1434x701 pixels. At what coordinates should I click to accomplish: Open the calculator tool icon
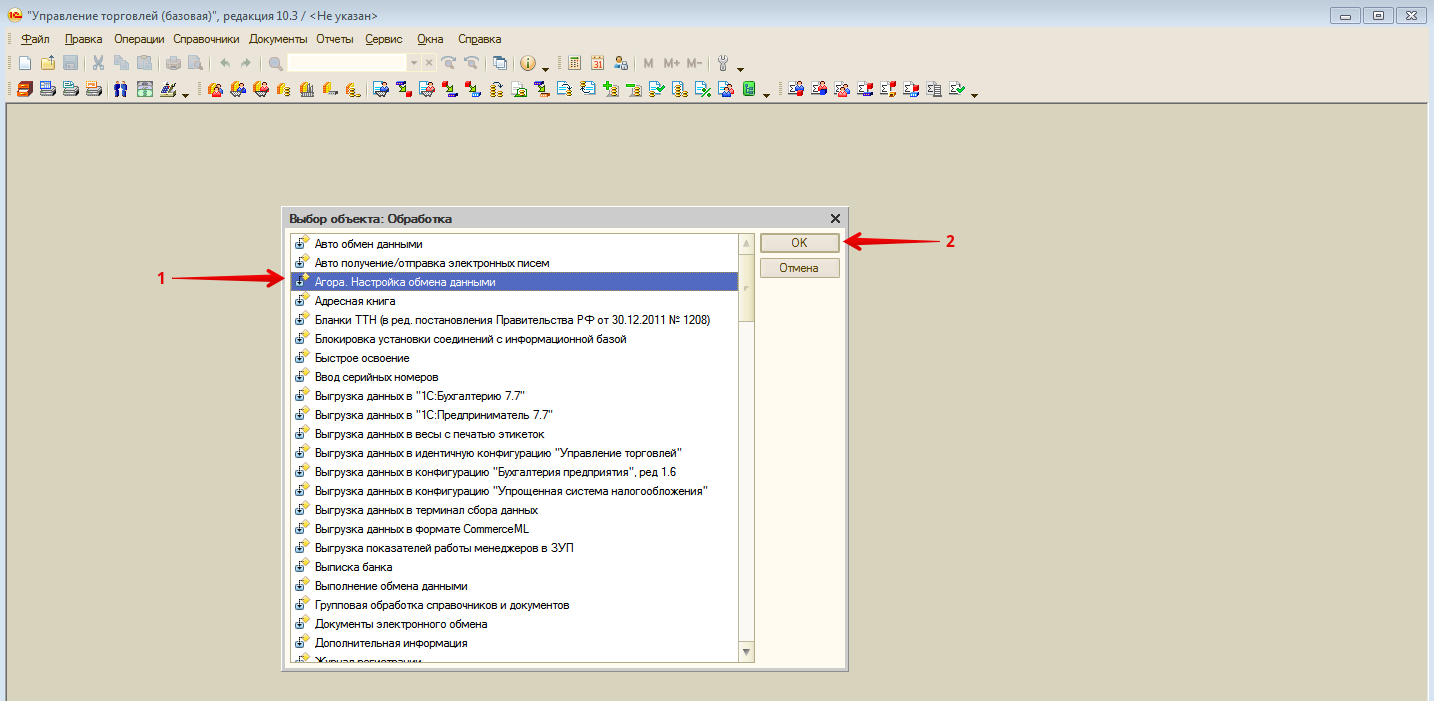[x=575, y=63]
